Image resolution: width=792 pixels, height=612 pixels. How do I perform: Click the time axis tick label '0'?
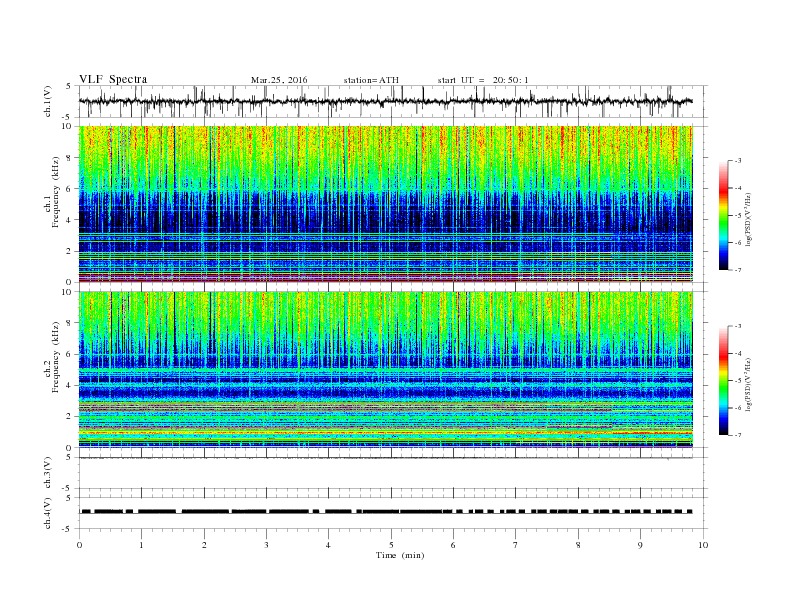pos(79,545)
